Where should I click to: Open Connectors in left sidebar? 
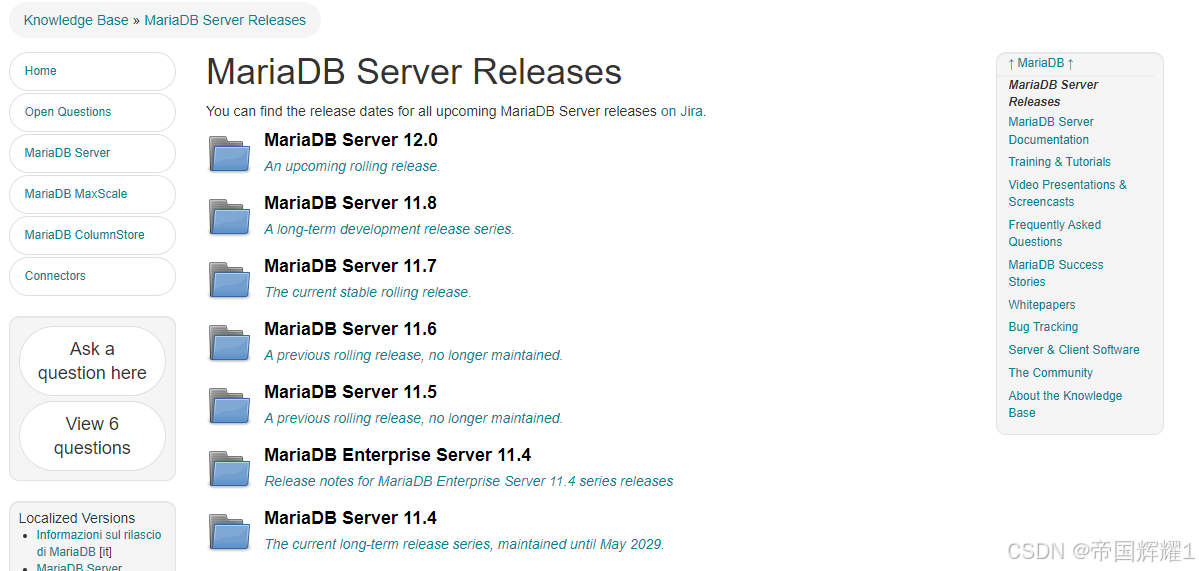(93, 276)
